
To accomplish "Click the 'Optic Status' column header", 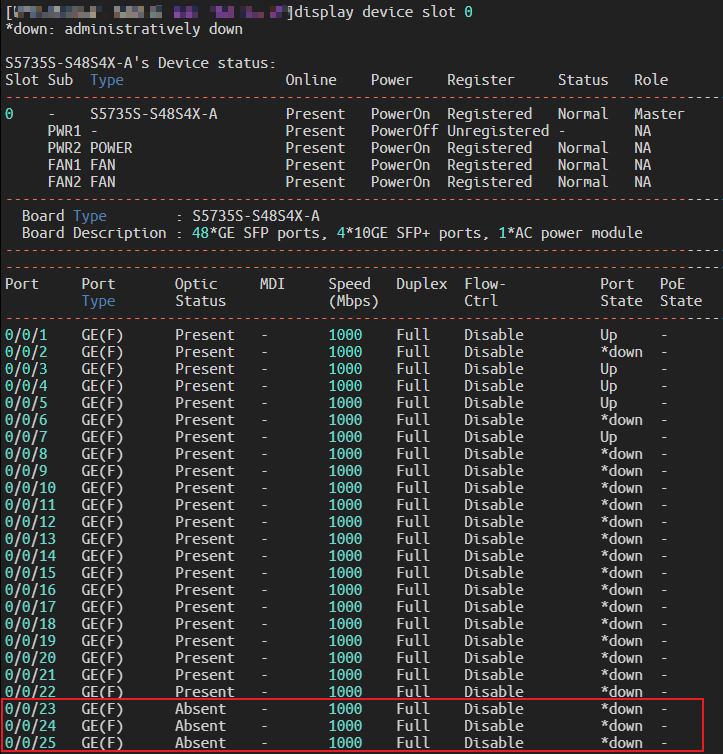I will click(x=200, y=292).
